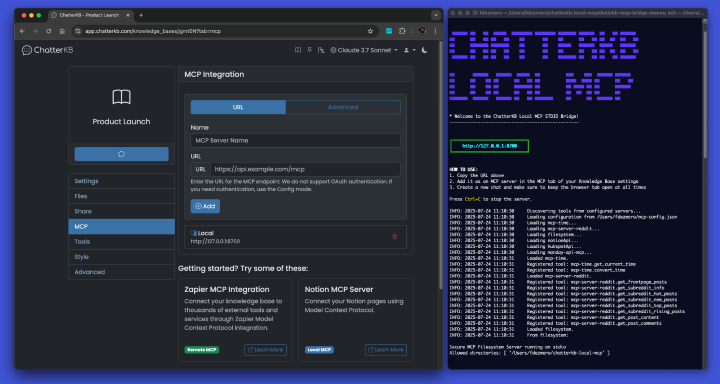Bookmark the page with the star icon

tap(370, 31)
